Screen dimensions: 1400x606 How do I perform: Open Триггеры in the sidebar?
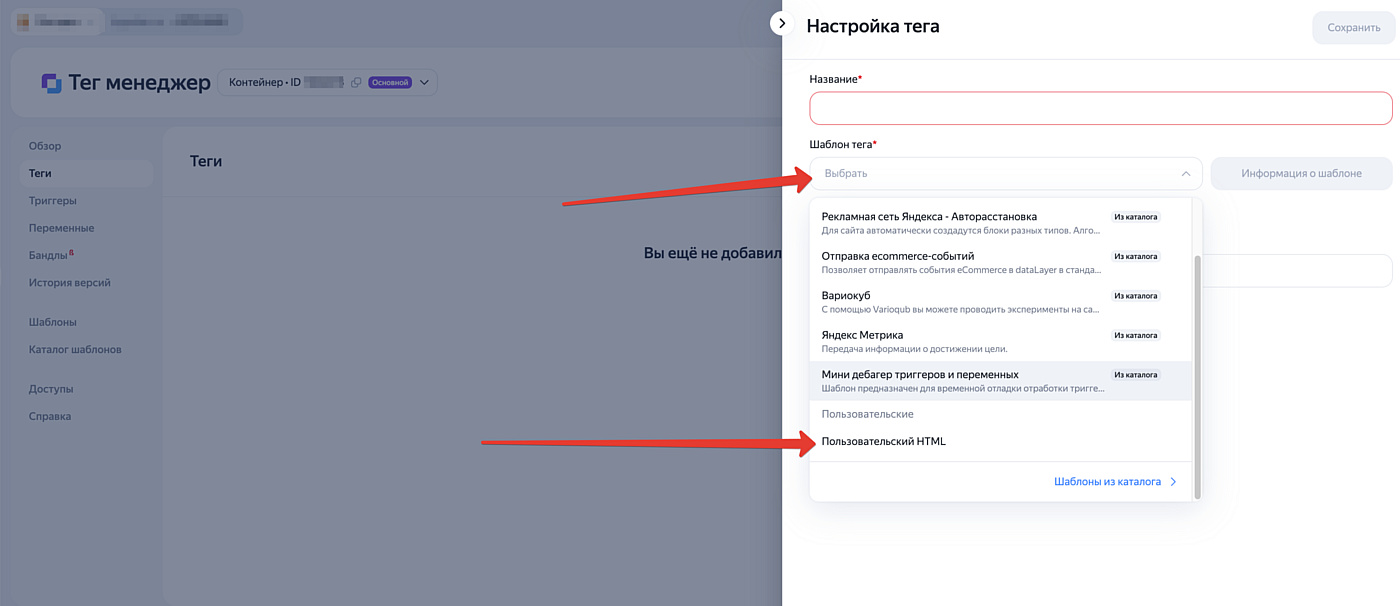53,201
